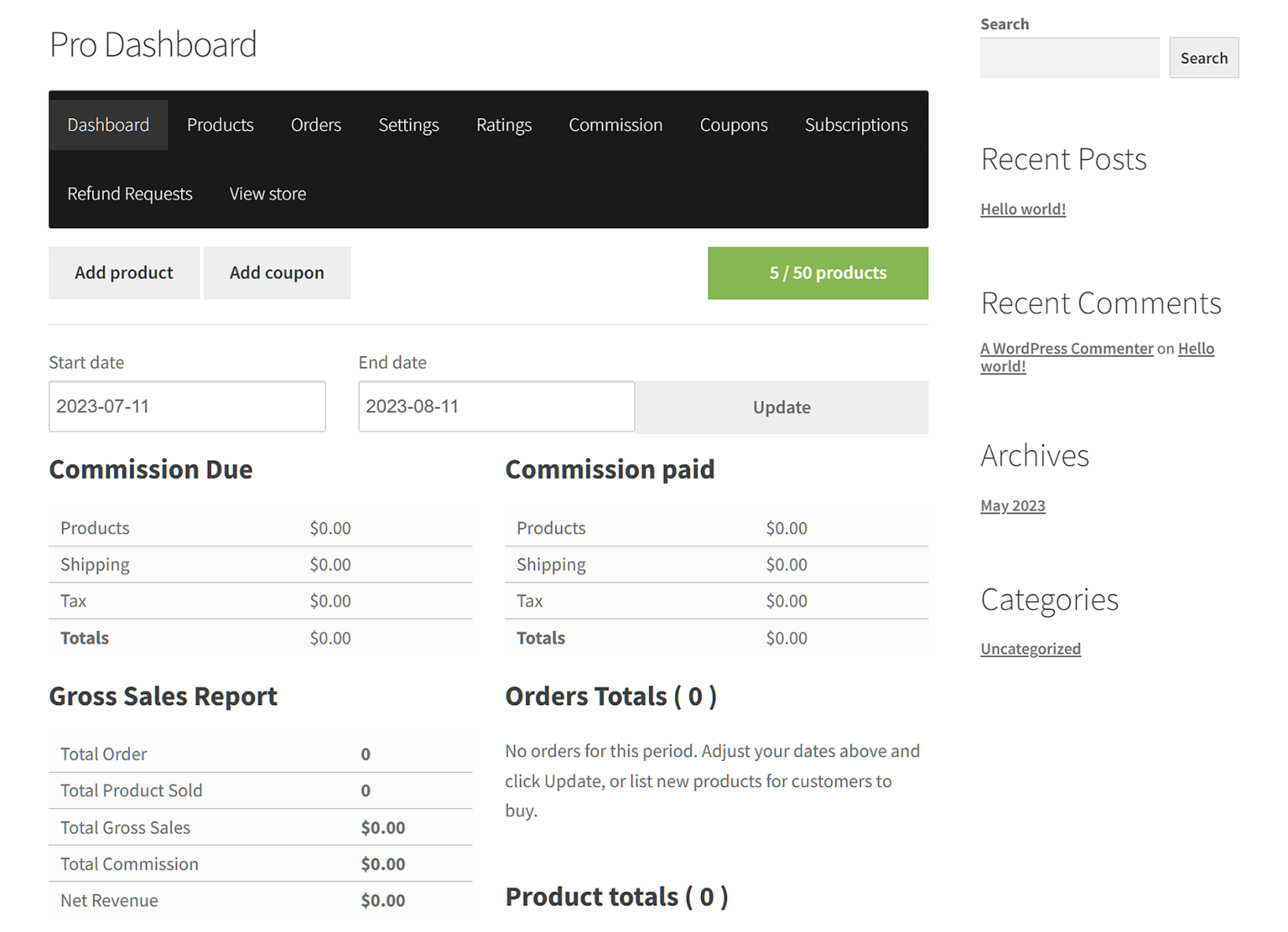1288x932 pixels.
Task: Open the Coupons section
Action: point(733,124)
